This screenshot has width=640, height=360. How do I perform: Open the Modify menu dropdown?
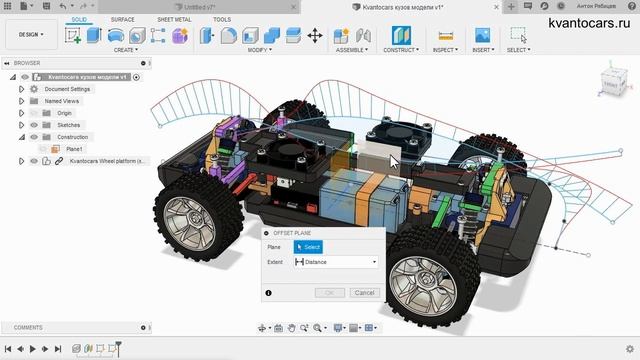click(260, 50)
